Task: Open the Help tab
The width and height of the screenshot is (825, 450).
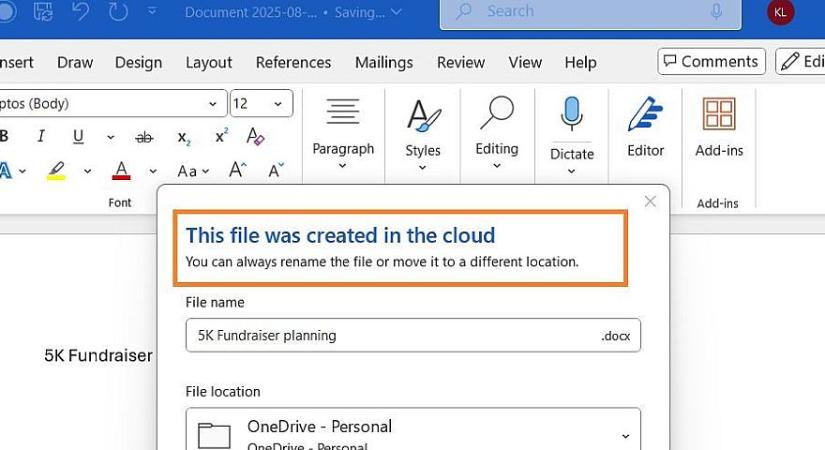Action: pyautogui.click(x=580, y=62)
